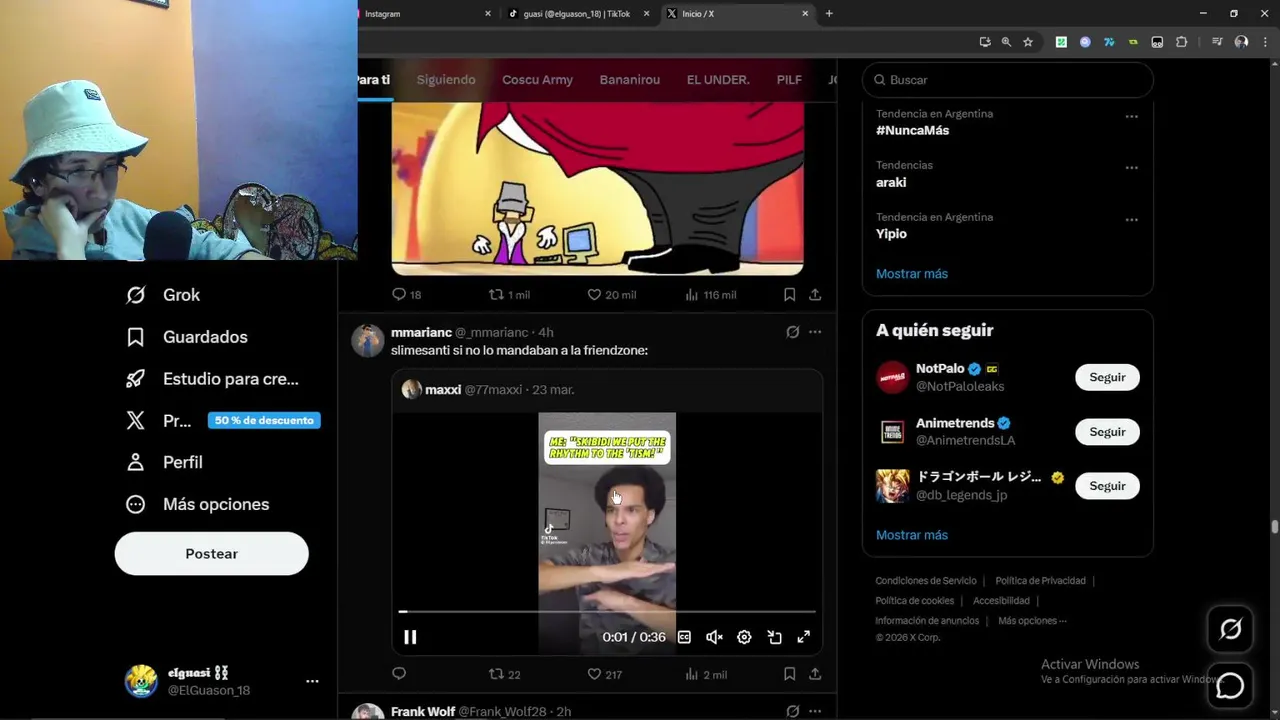
Task: View stats showing 116 mil views
Action: [710, 295]
